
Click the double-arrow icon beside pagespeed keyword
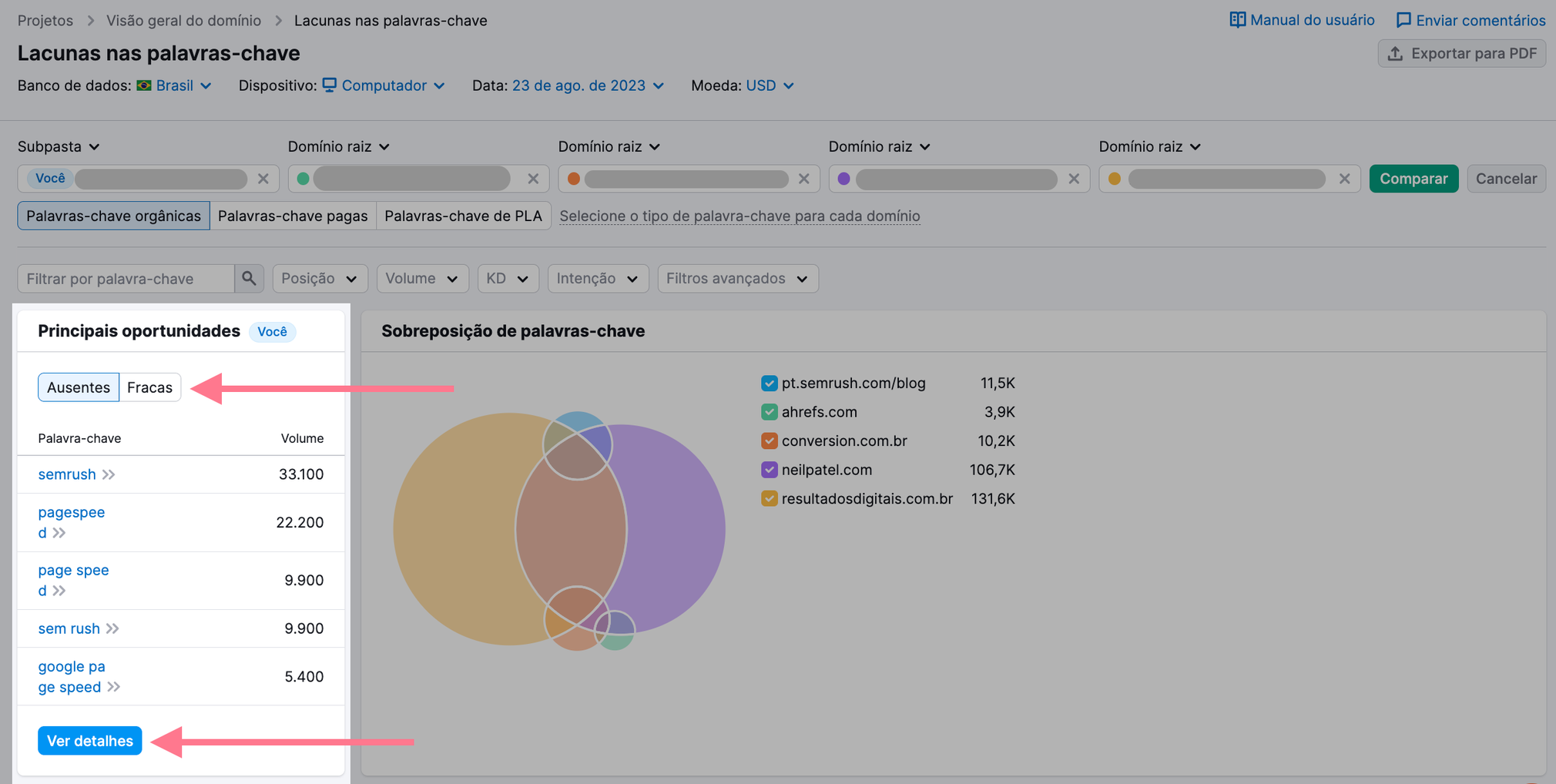pyautogui.click(x=59, y=533)
